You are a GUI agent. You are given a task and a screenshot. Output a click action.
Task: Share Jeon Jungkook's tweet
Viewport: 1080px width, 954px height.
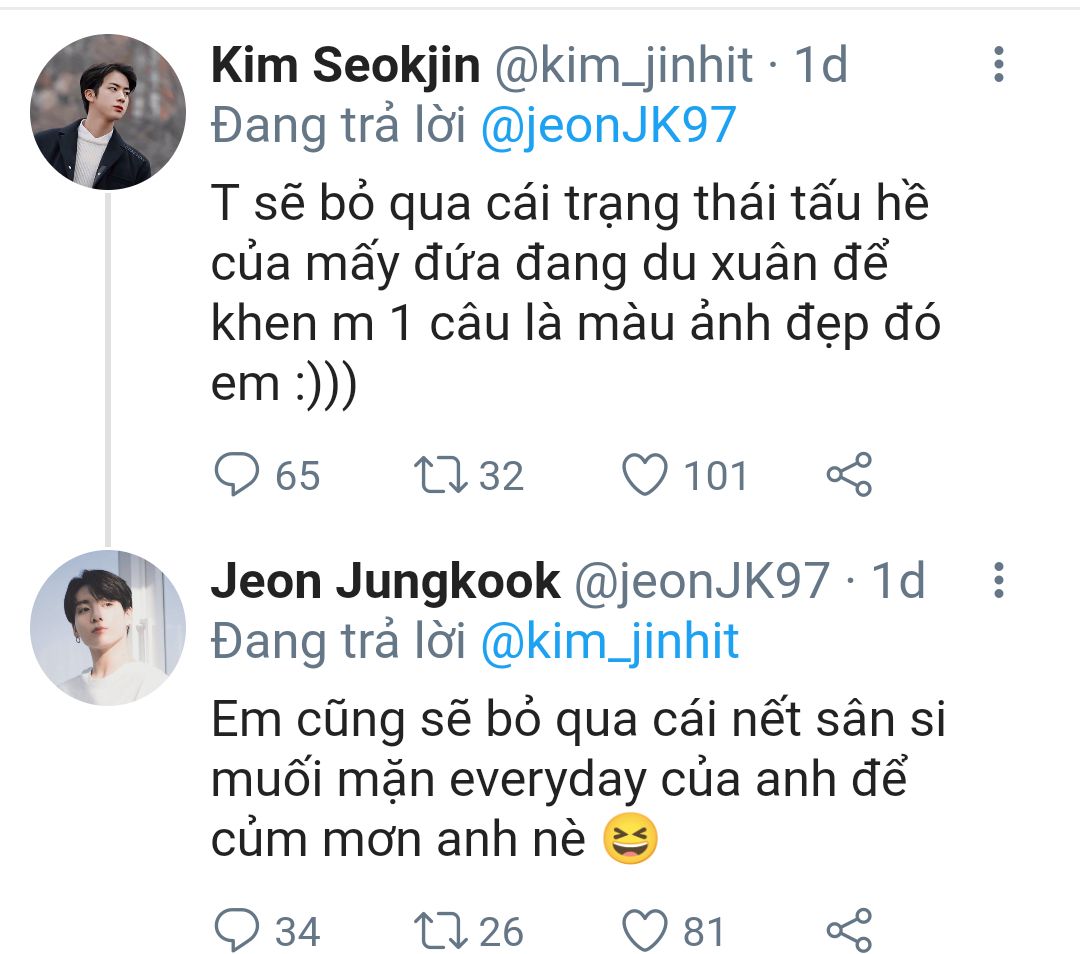point(849,930)
